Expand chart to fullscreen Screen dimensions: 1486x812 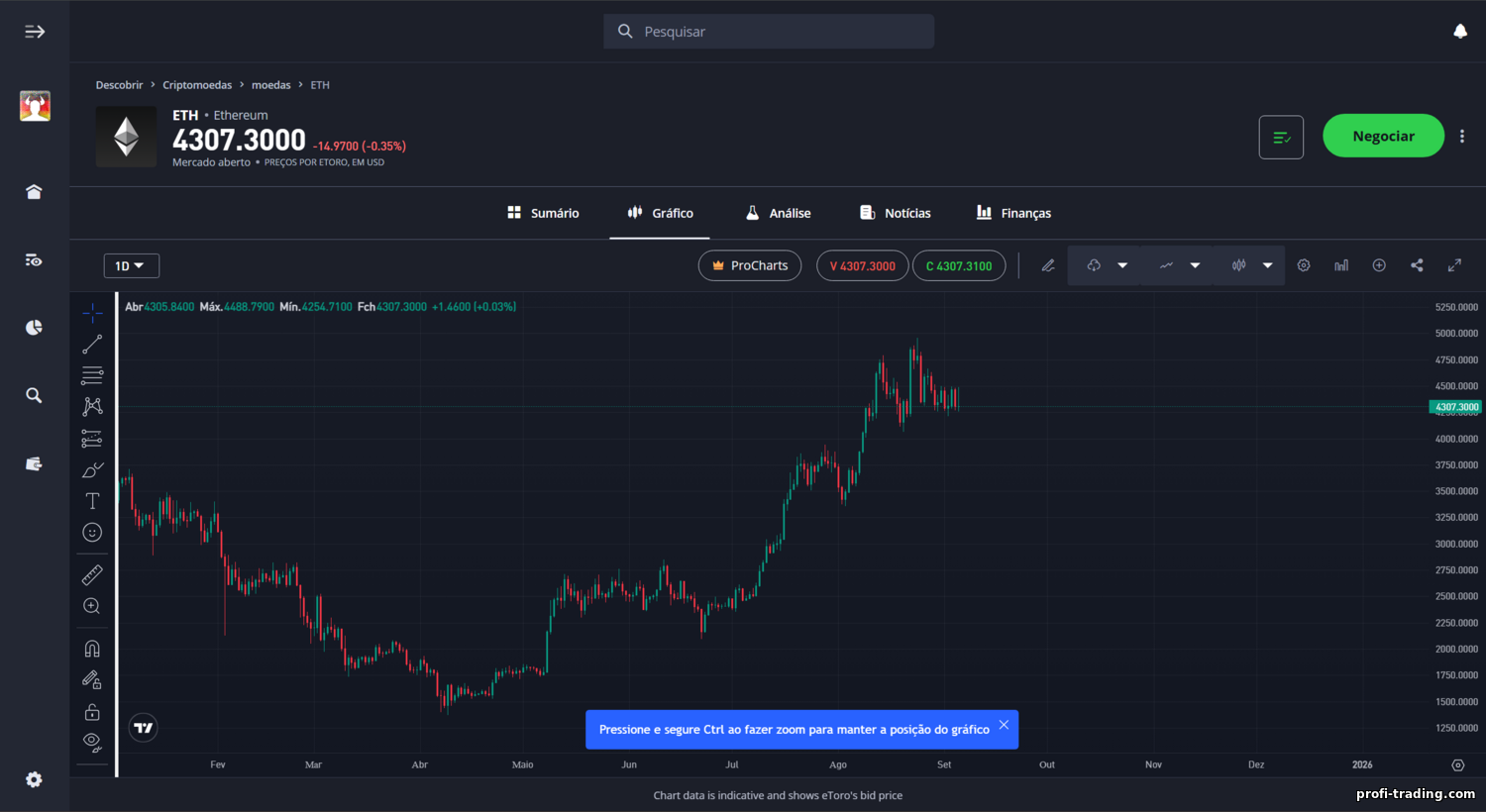[1454, 265]
